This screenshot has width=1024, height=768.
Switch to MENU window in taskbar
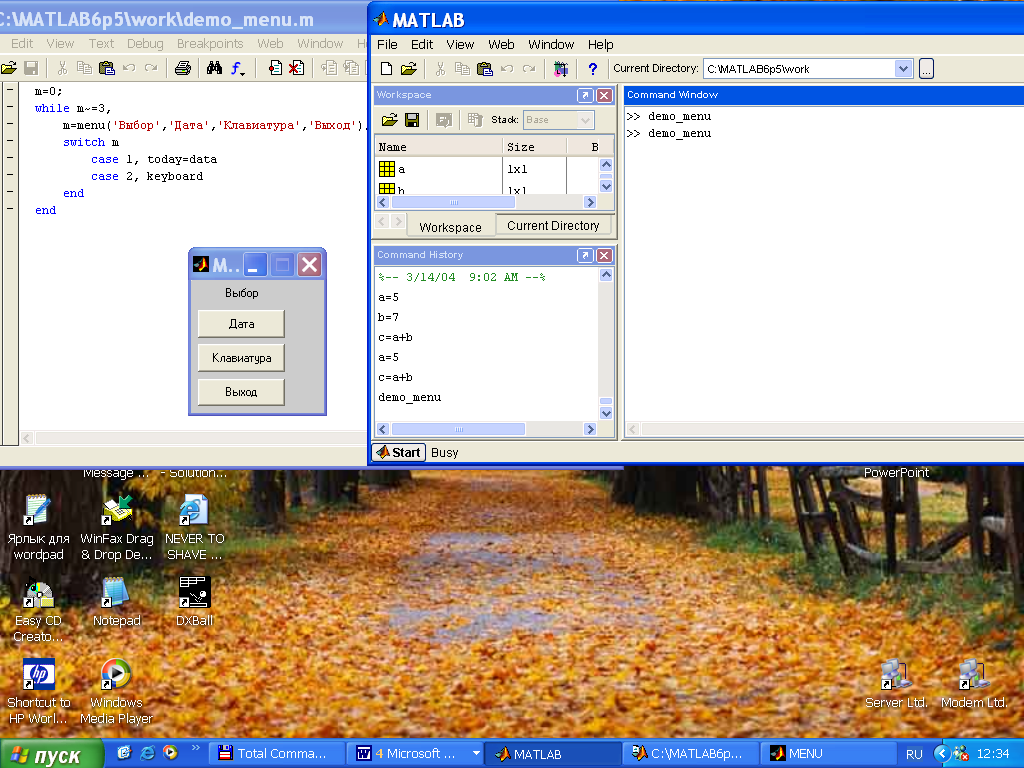[829, 754]
